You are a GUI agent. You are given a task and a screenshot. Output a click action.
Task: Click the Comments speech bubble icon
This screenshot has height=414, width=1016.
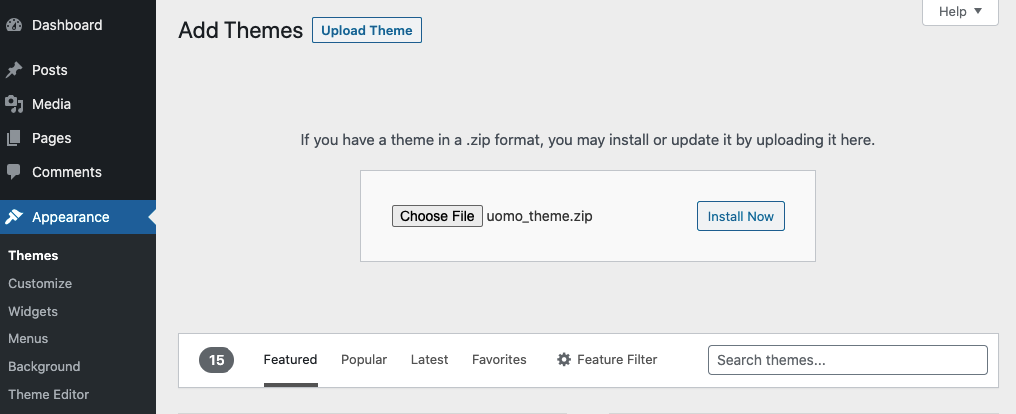tap(14, 172)
